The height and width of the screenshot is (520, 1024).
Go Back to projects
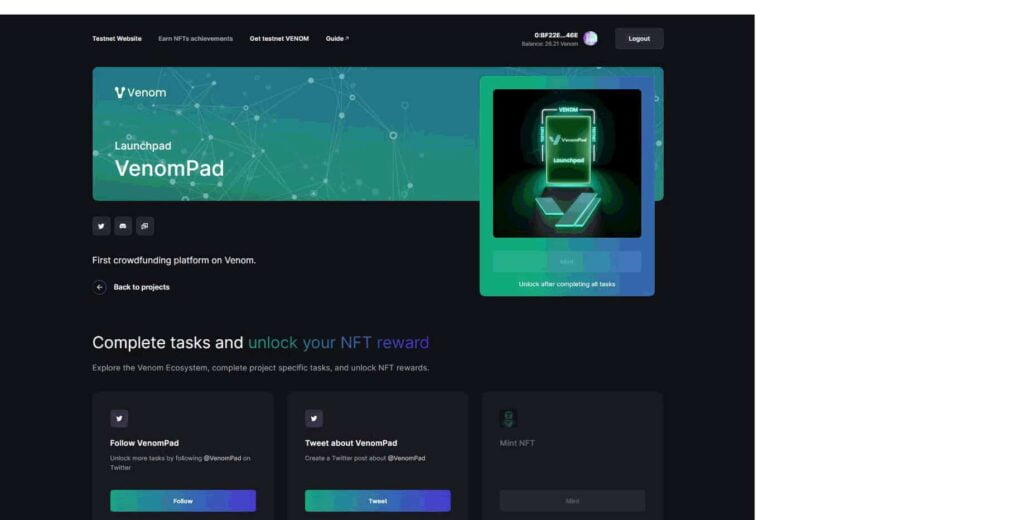pyautogui.click(x=141, y=287)
